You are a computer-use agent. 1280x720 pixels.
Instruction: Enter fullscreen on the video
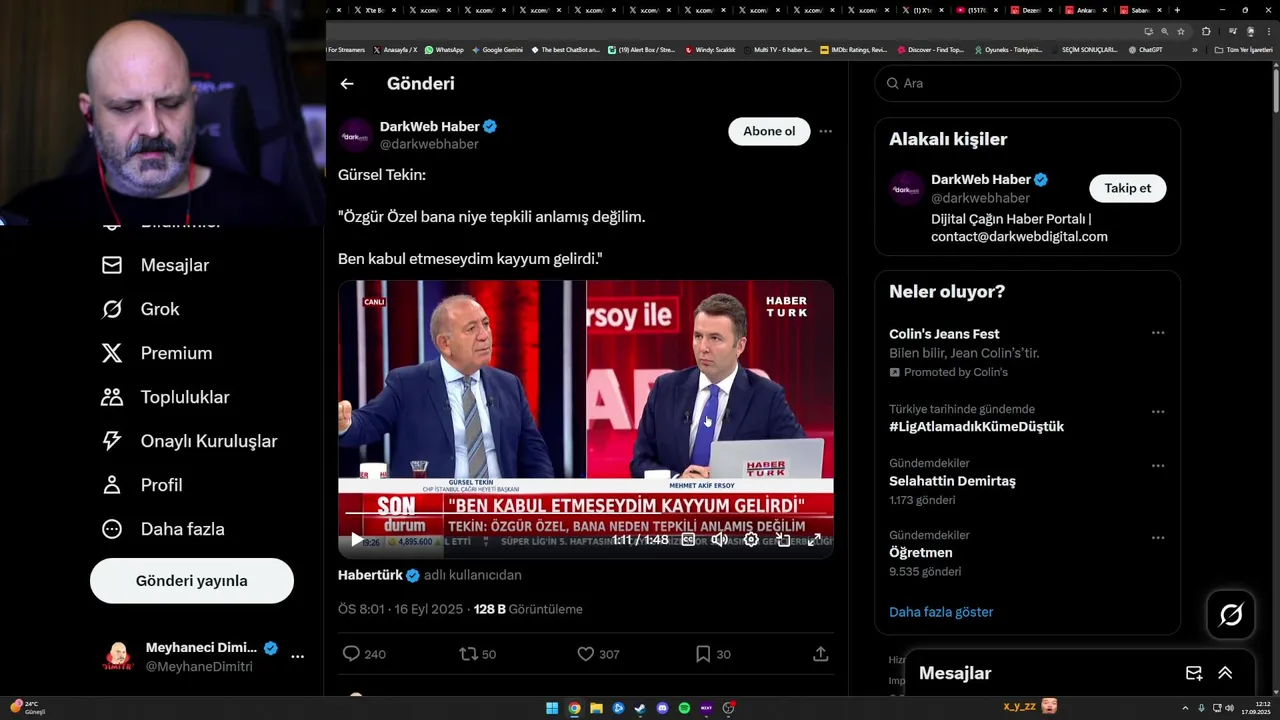(814, 540)
